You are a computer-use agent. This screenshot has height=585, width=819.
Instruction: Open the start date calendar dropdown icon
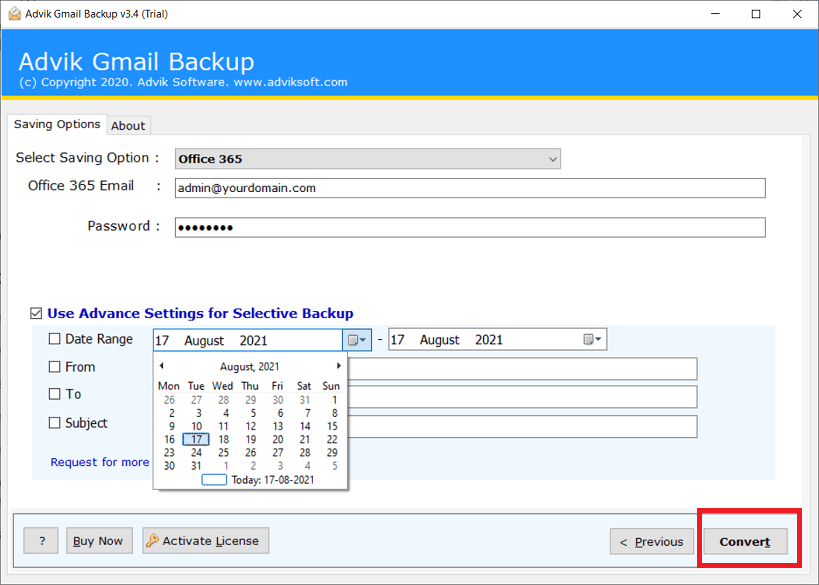click(x=357, y=340)
